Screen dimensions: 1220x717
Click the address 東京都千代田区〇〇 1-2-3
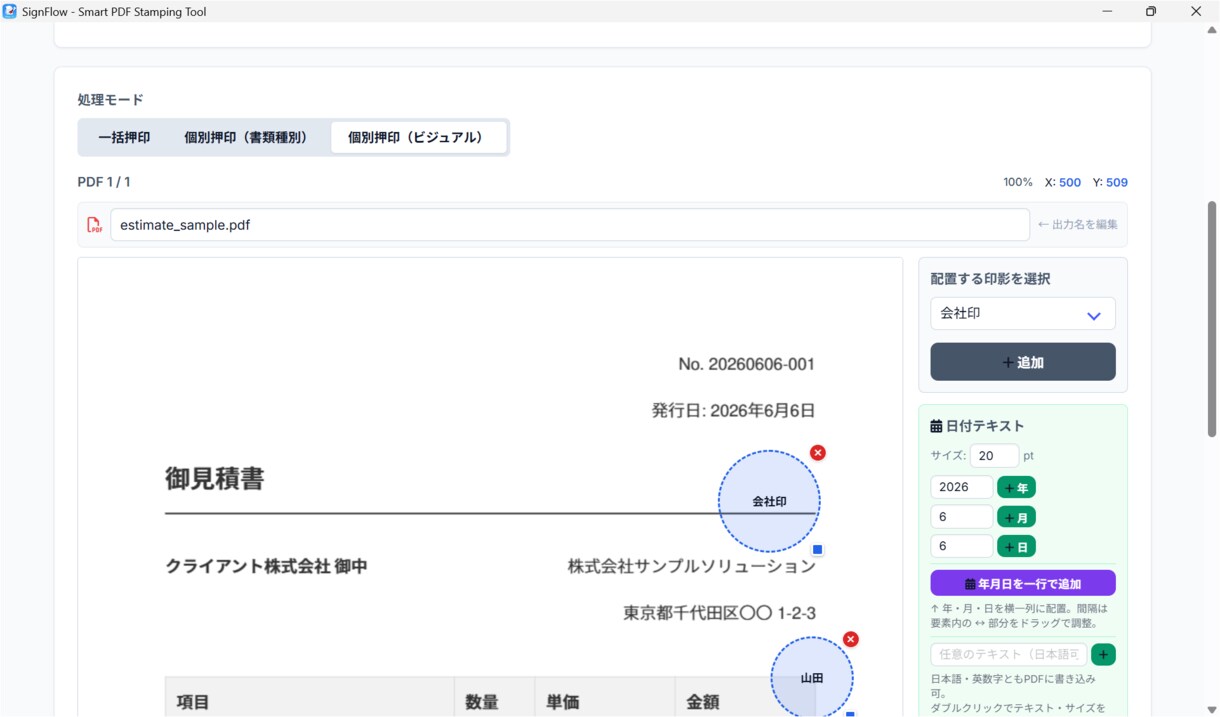pos(720,612)
